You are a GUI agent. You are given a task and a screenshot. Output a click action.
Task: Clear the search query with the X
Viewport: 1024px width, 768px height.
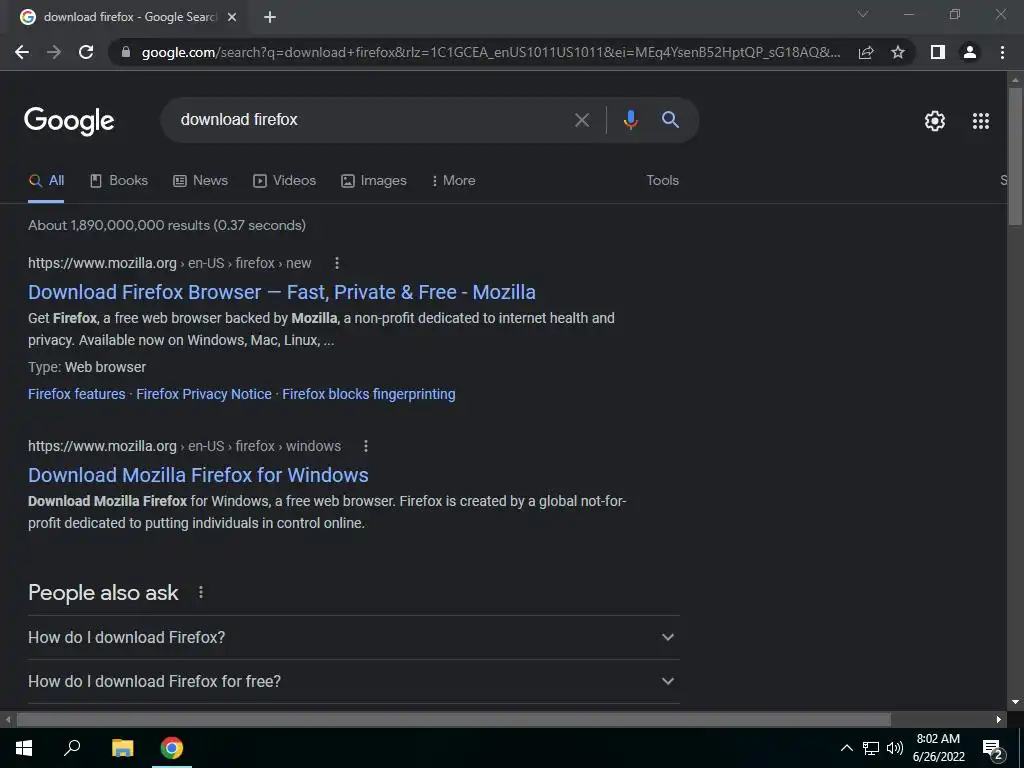coord(581,120)
